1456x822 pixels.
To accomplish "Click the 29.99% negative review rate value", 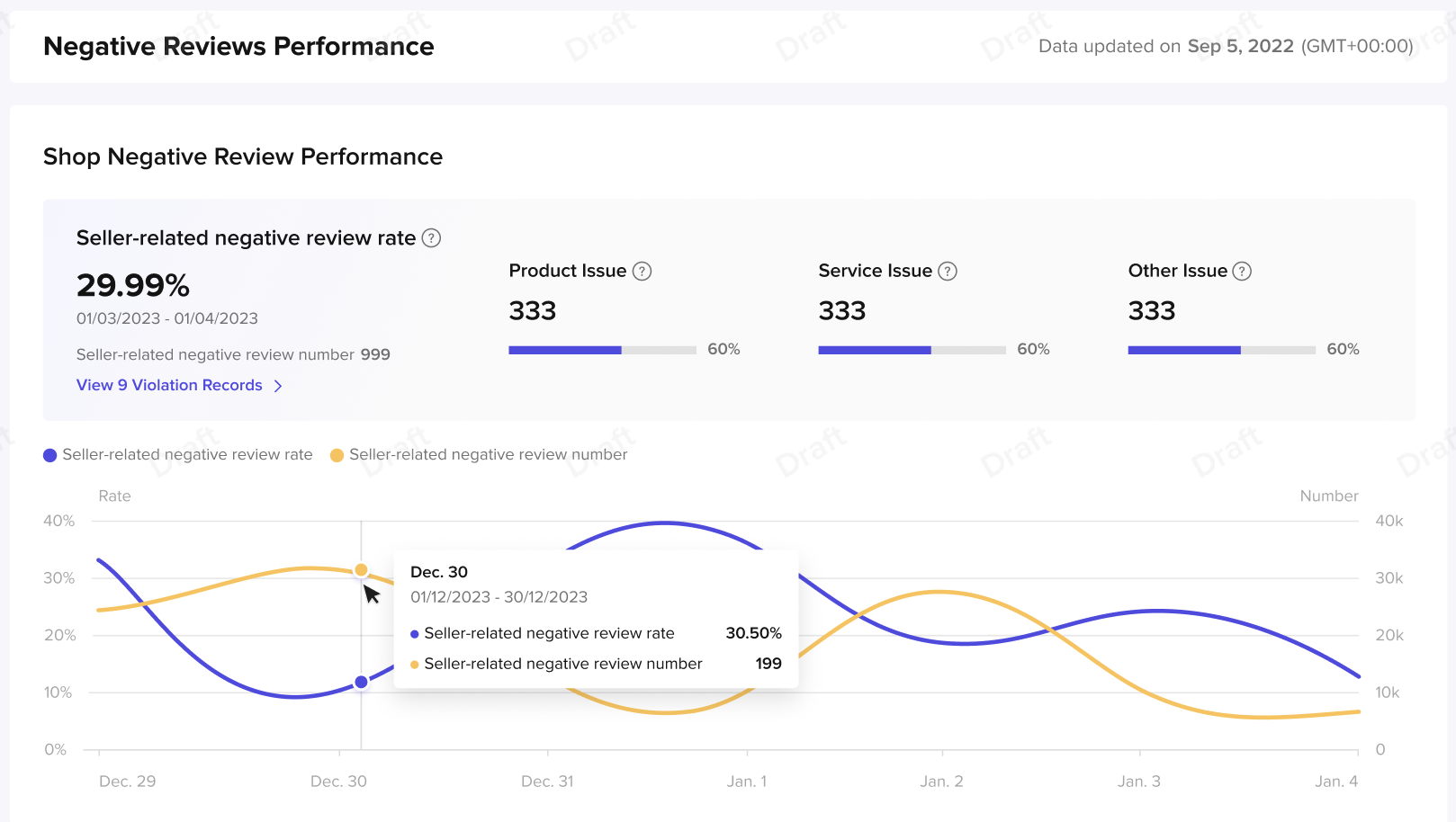I will (133, 286).
